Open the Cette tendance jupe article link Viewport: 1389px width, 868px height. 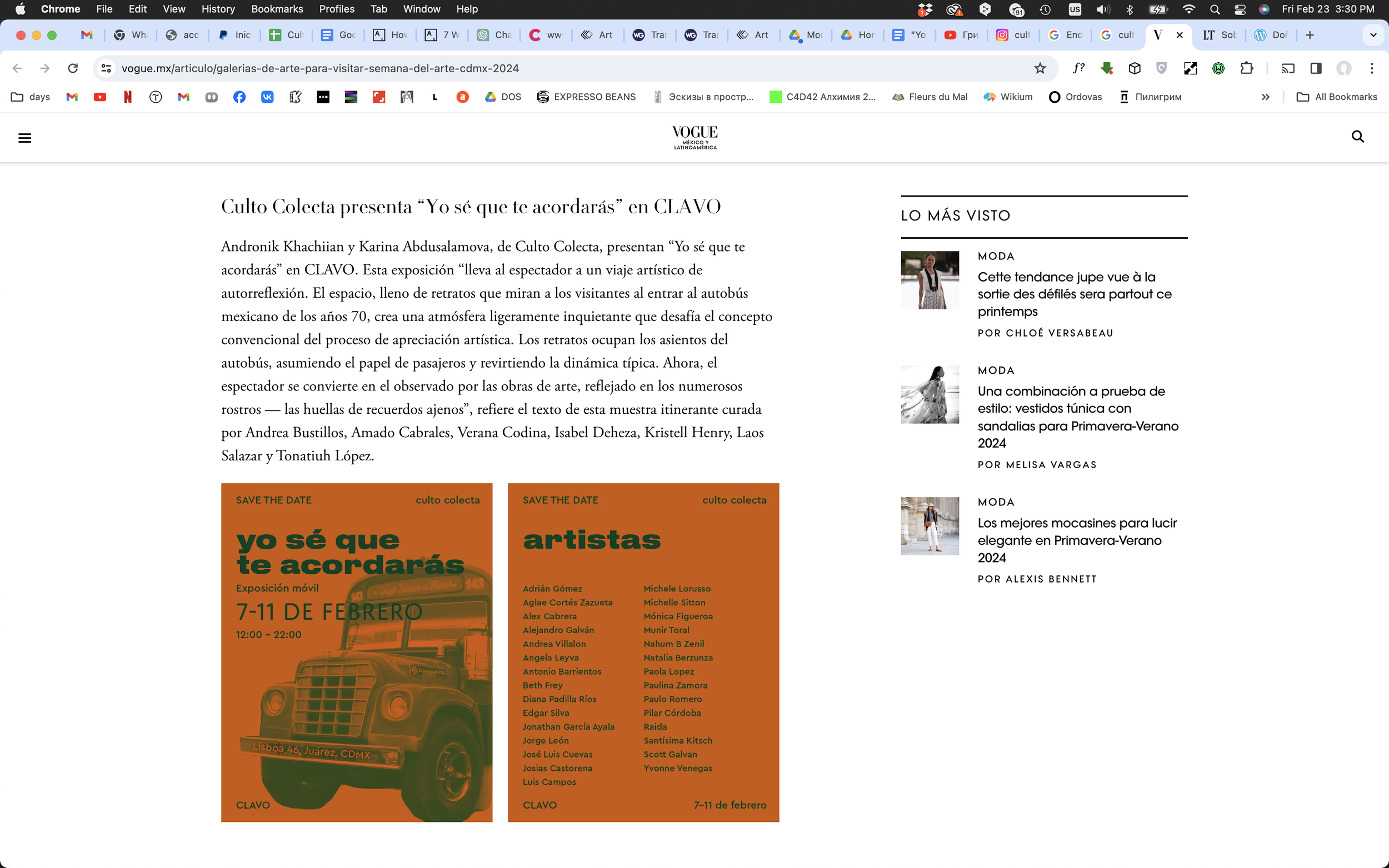[x=1075, y=294]
